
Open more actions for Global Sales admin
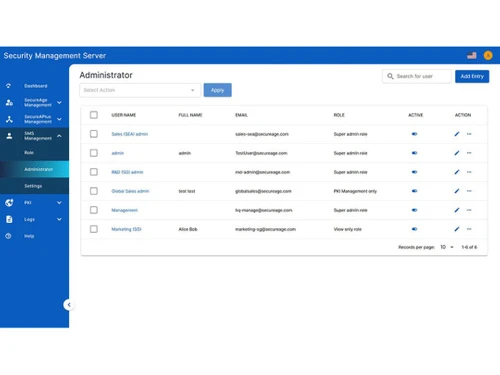pyautogui.click(x=469, y=191)
